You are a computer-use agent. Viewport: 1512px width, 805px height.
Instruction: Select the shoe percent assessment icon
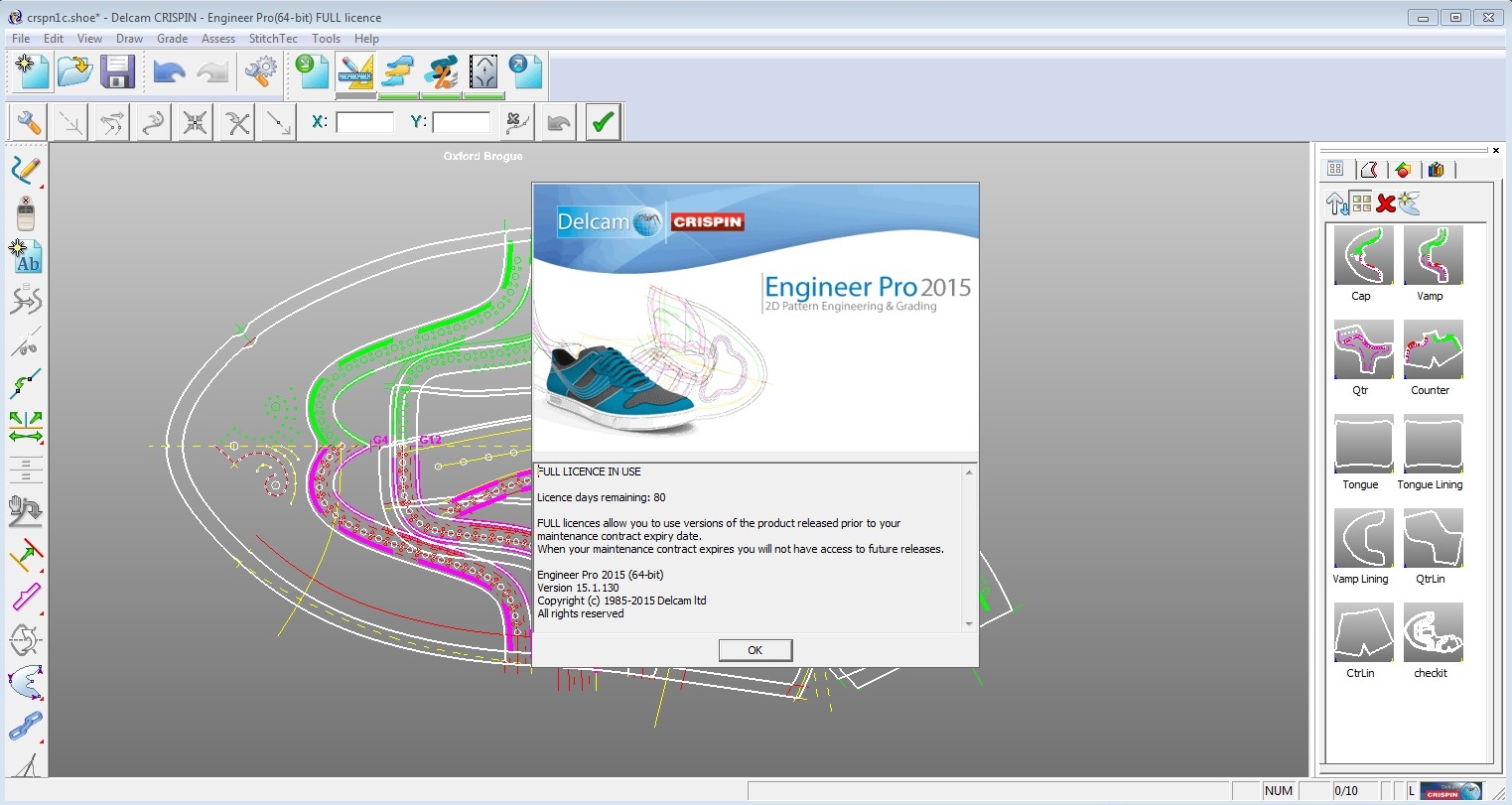[x=441, y=72]
